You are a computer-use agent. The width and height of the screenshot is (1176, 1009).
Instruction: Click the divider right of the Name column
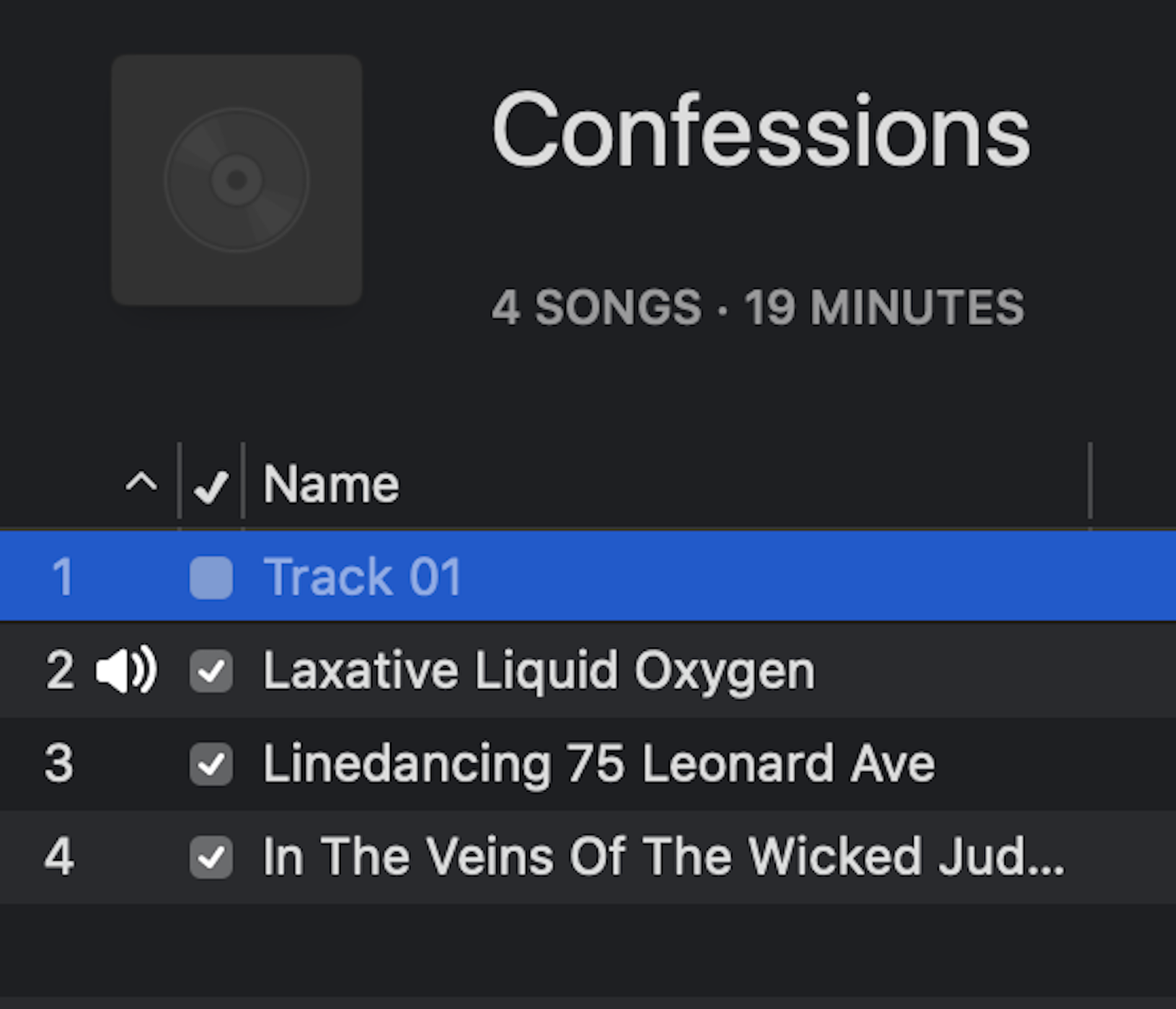coord(1090,481)
